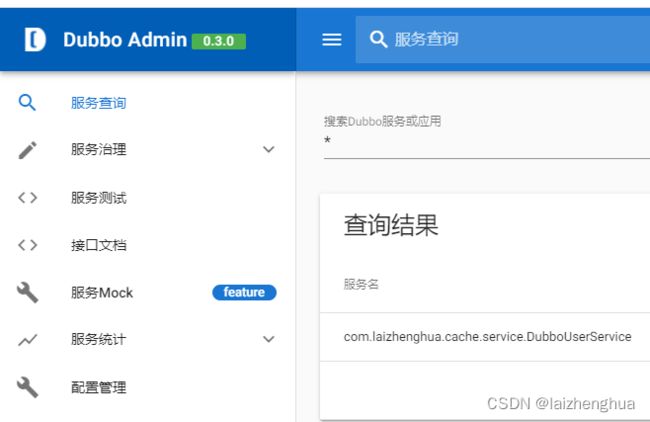650x422 pixels.
Task: Open 服务治理 menu item
Action: [99, 149]
